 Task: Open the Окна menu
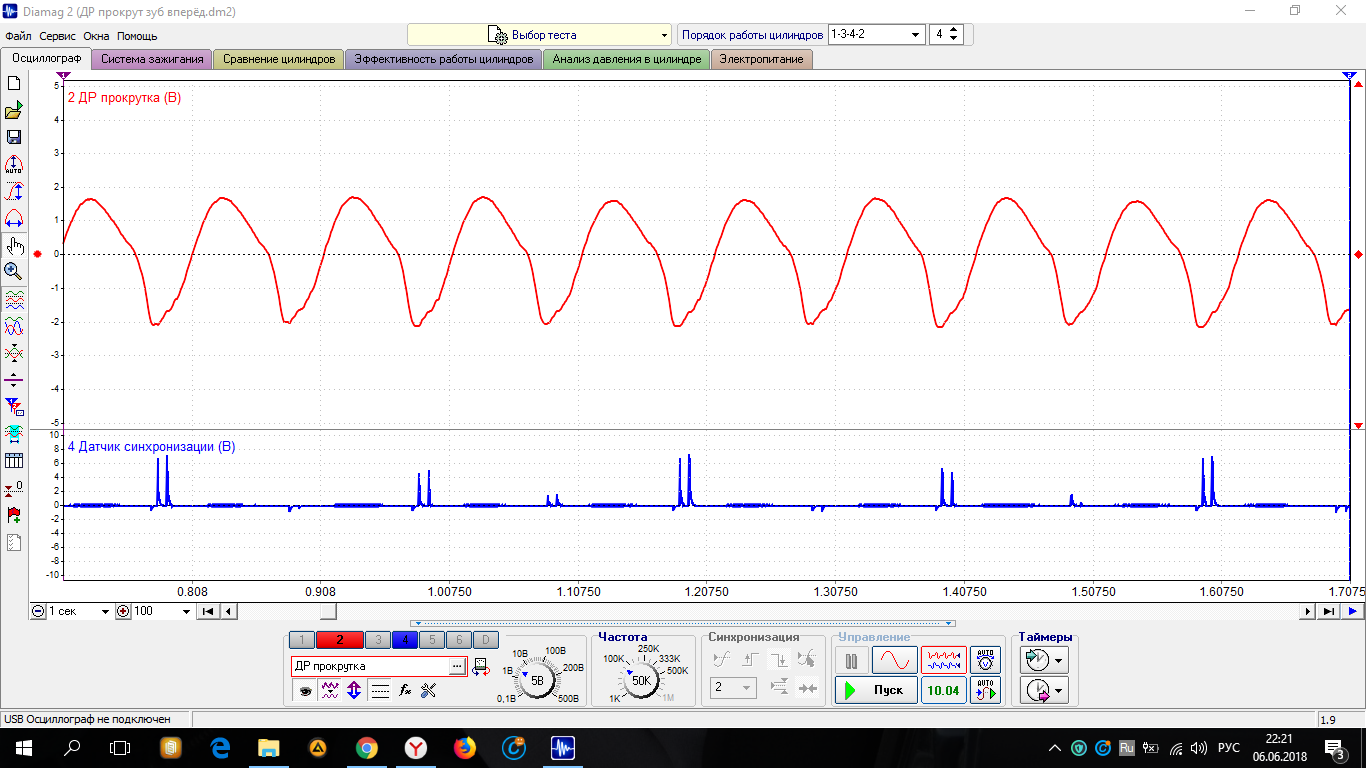(96, 36)
